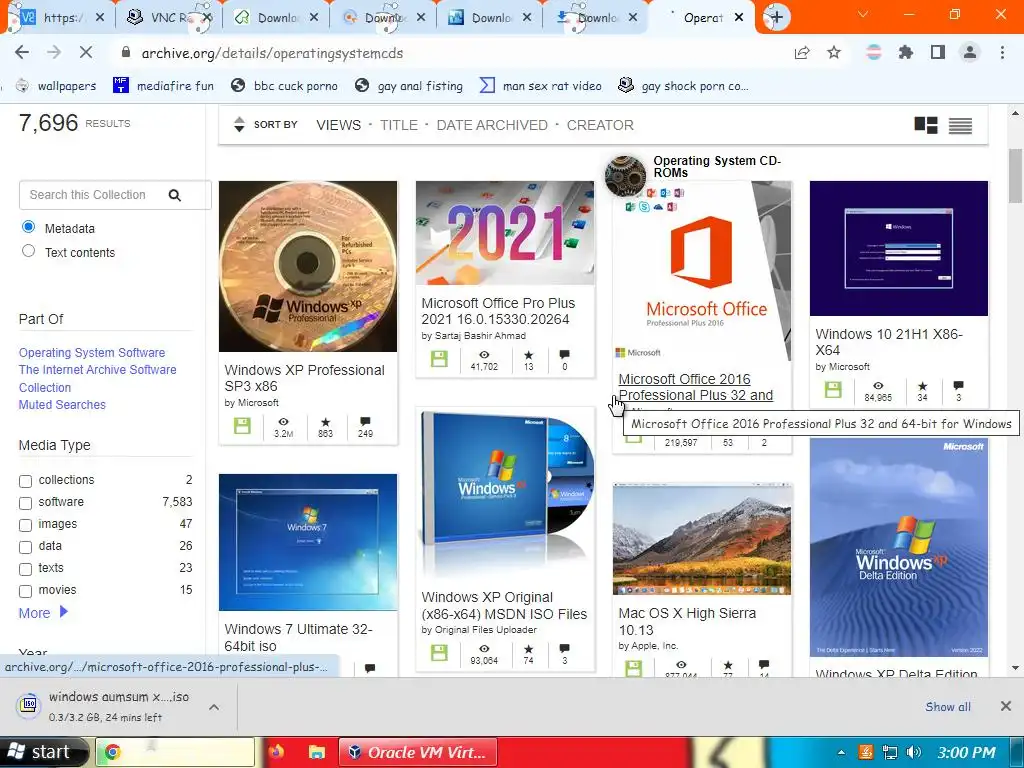The height and width of the screenshot is (768, 1024).
Task: Sort results by Views
Action: click(x=338, y=125)
